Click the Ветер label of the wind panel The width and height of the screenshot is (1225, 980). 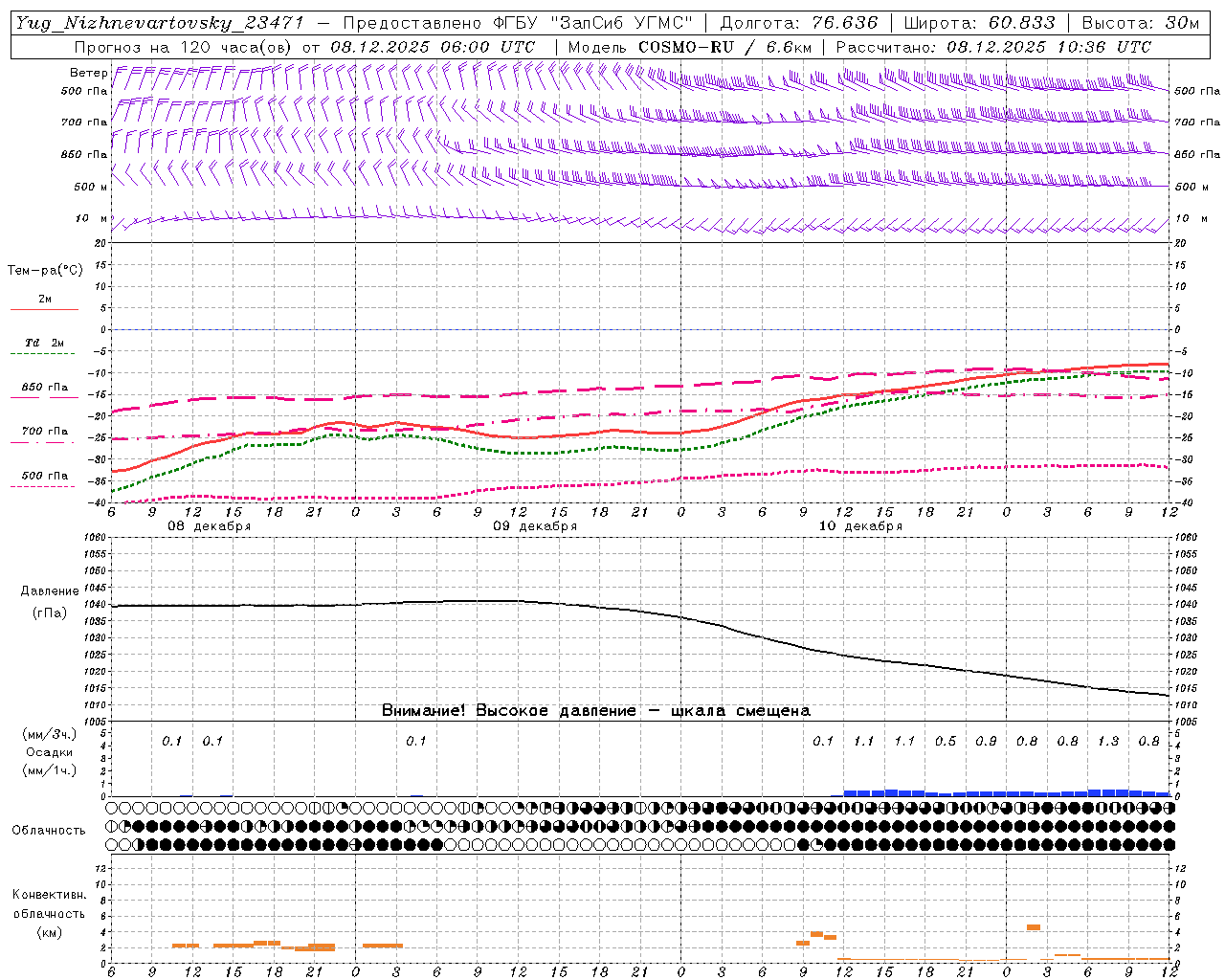88,73
